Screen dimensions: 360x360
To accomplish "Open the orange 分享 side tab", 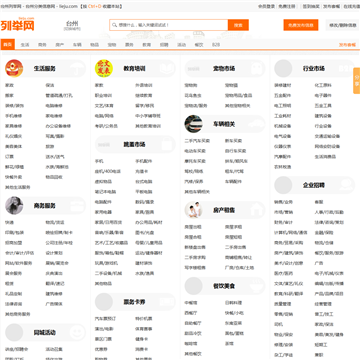I will pos(357,81).
